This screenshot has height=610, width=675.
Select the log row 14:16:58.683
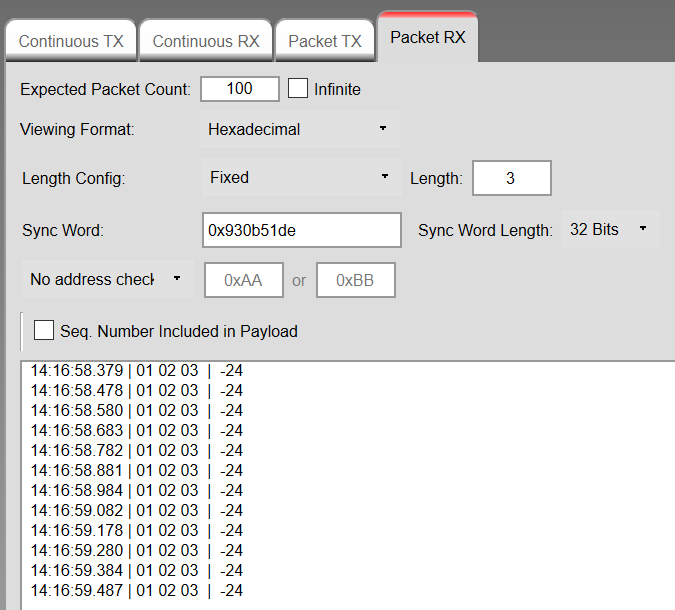point(137,430)
